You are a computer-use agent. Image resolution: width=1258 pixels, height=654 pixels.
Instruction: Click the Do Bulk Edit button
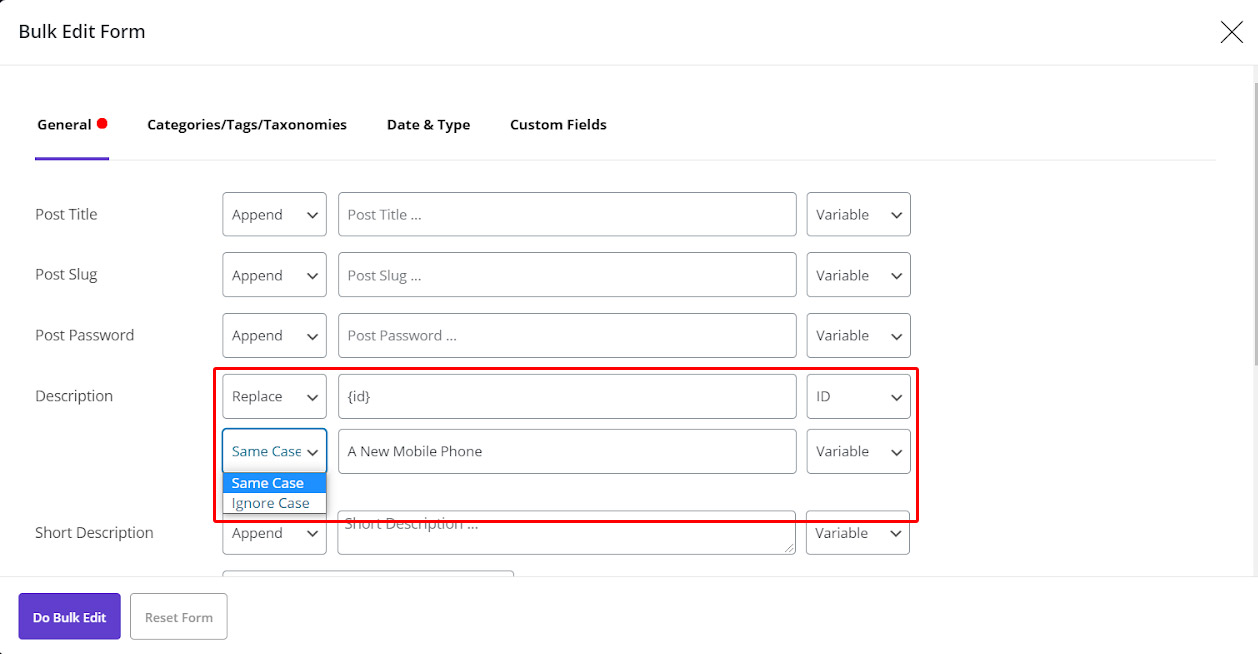tap(69, 617)
